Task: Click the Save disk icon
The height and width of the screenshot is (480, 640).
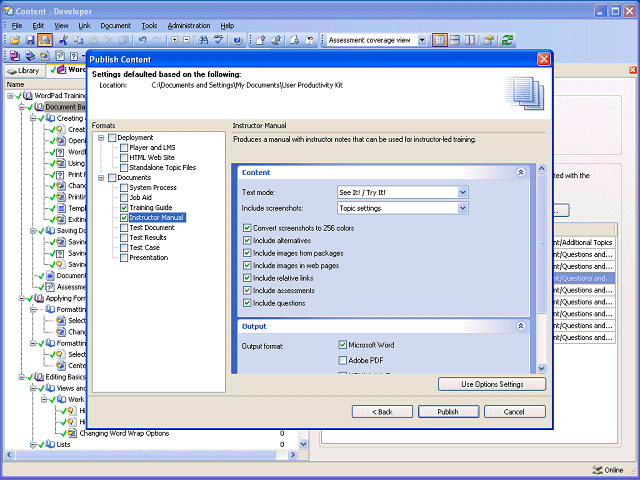Action: tap(30, 40)
